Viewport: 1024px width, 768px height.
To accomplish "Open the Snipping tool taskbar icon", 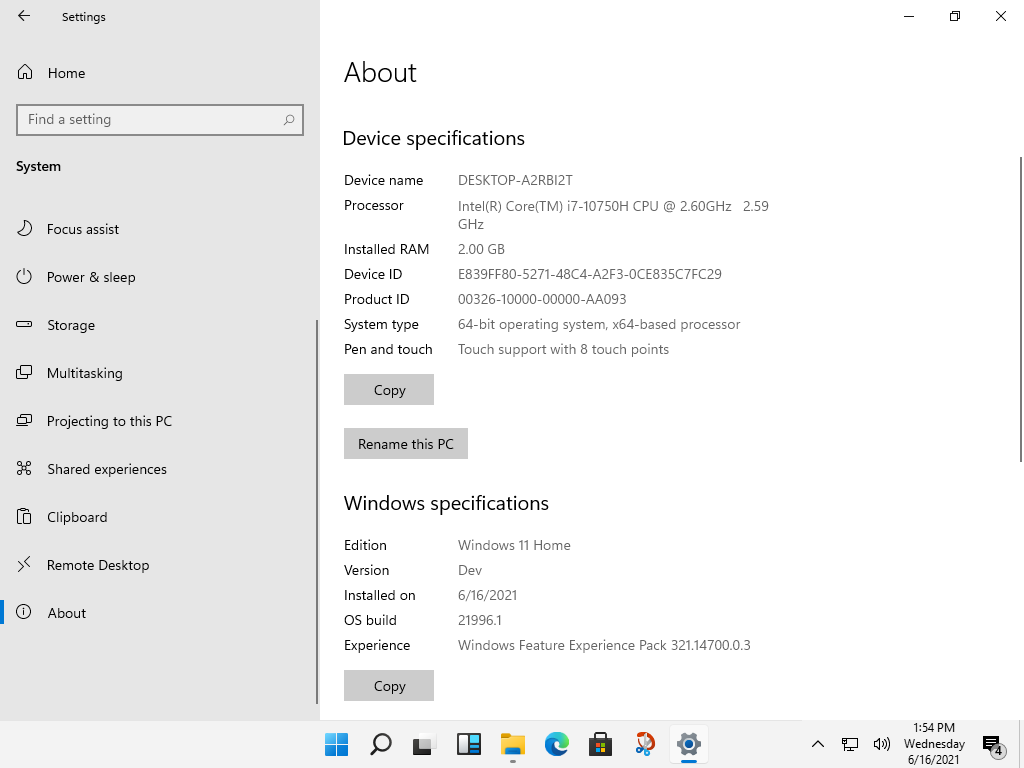I will click(x=645, y=744).
